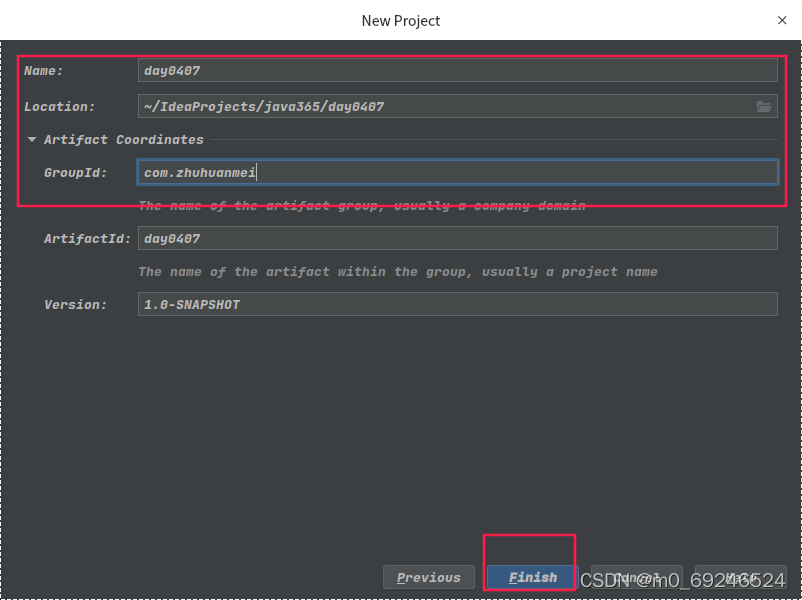The height and width of the screenshot is (600, 802).
Task: Click into the Location path field
Action: coord(445,106)
